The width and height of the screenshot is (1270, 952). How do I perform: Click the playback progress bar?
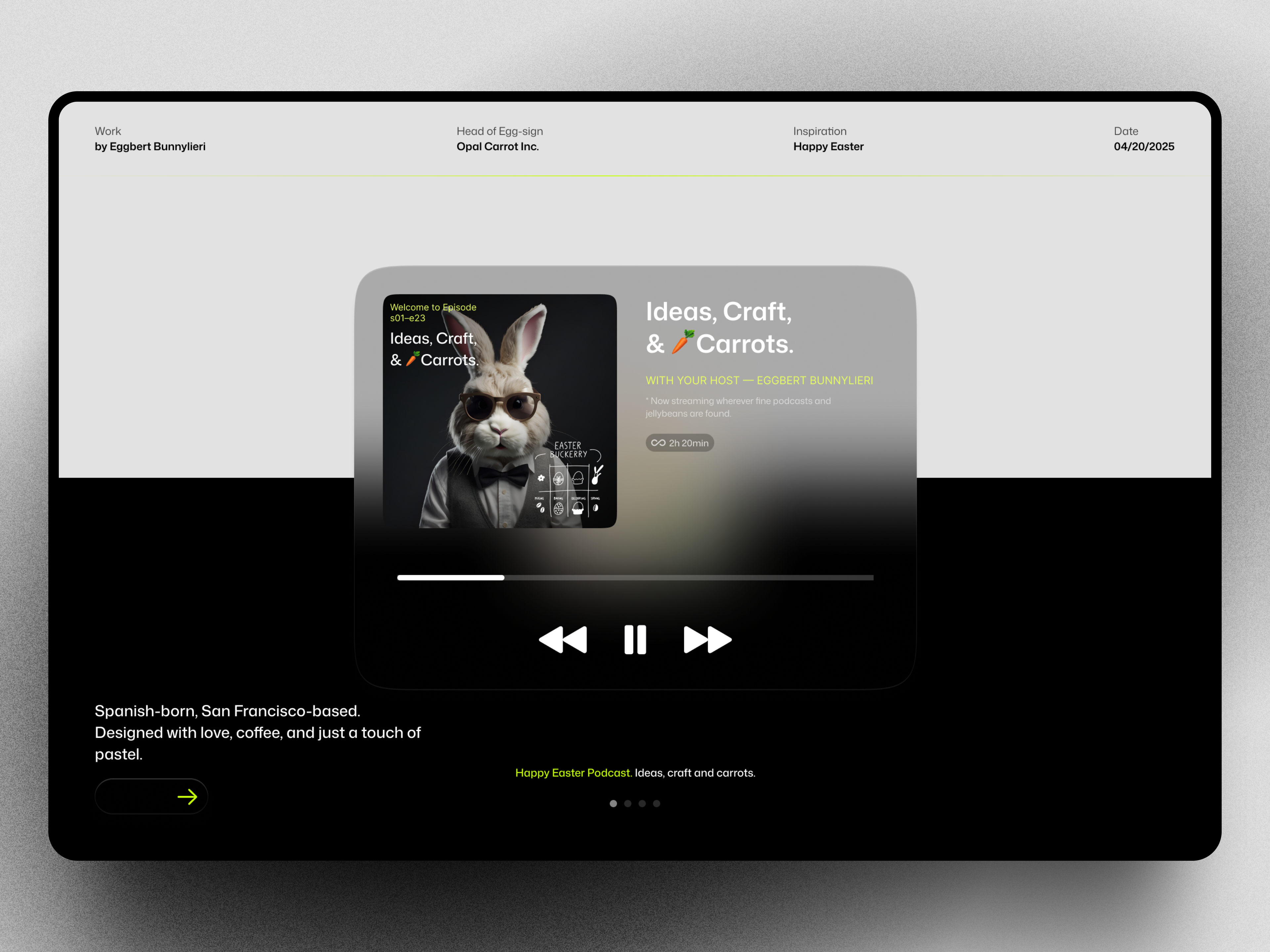pos(634,578)
